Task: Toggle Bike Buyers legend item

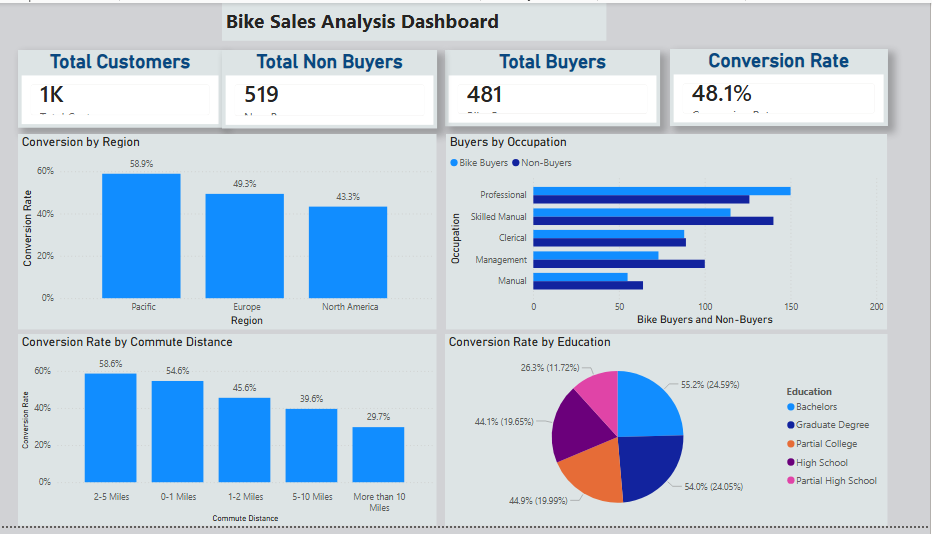Action: point(479,163)
